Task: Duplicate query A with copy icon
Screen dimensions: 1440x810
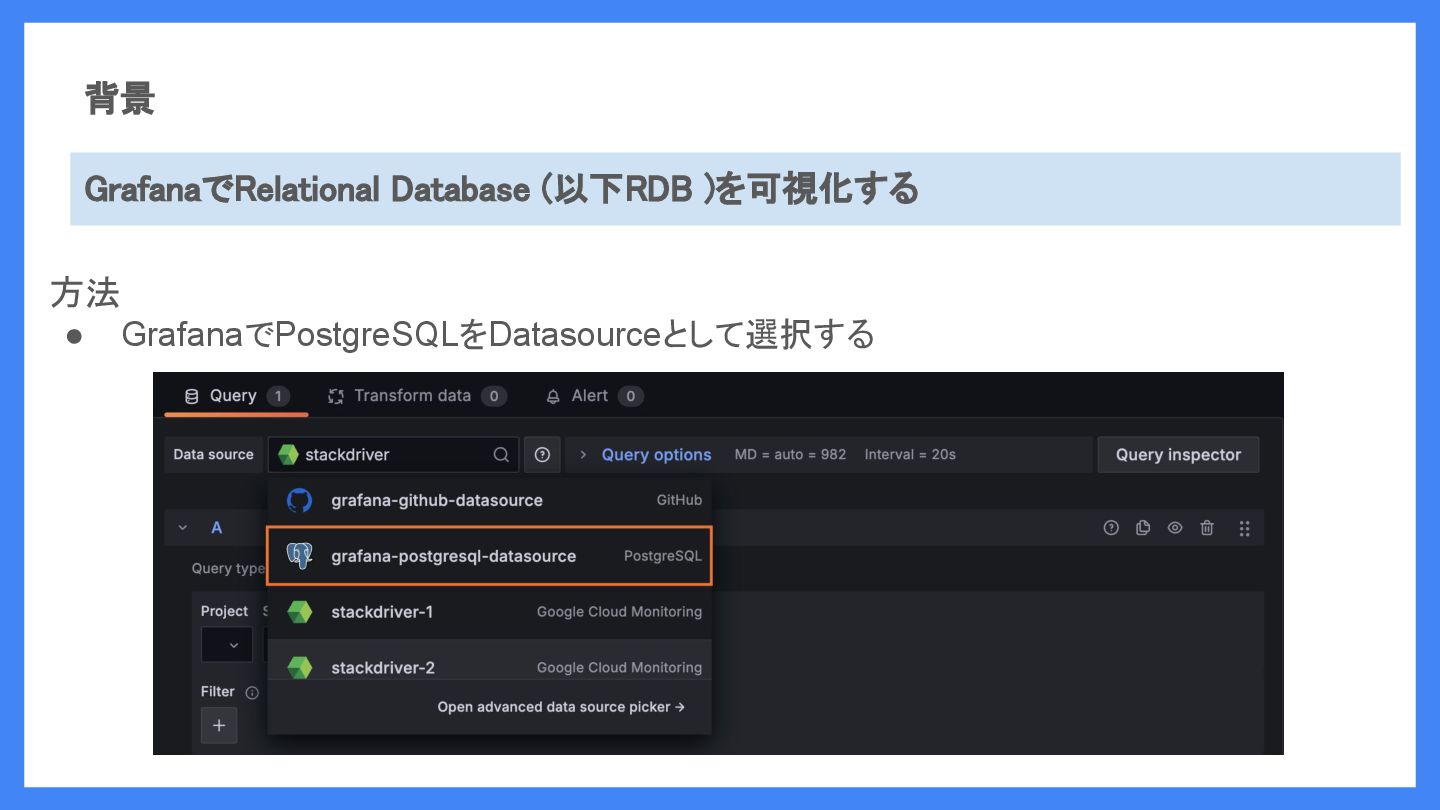Action: point(1143,527)
